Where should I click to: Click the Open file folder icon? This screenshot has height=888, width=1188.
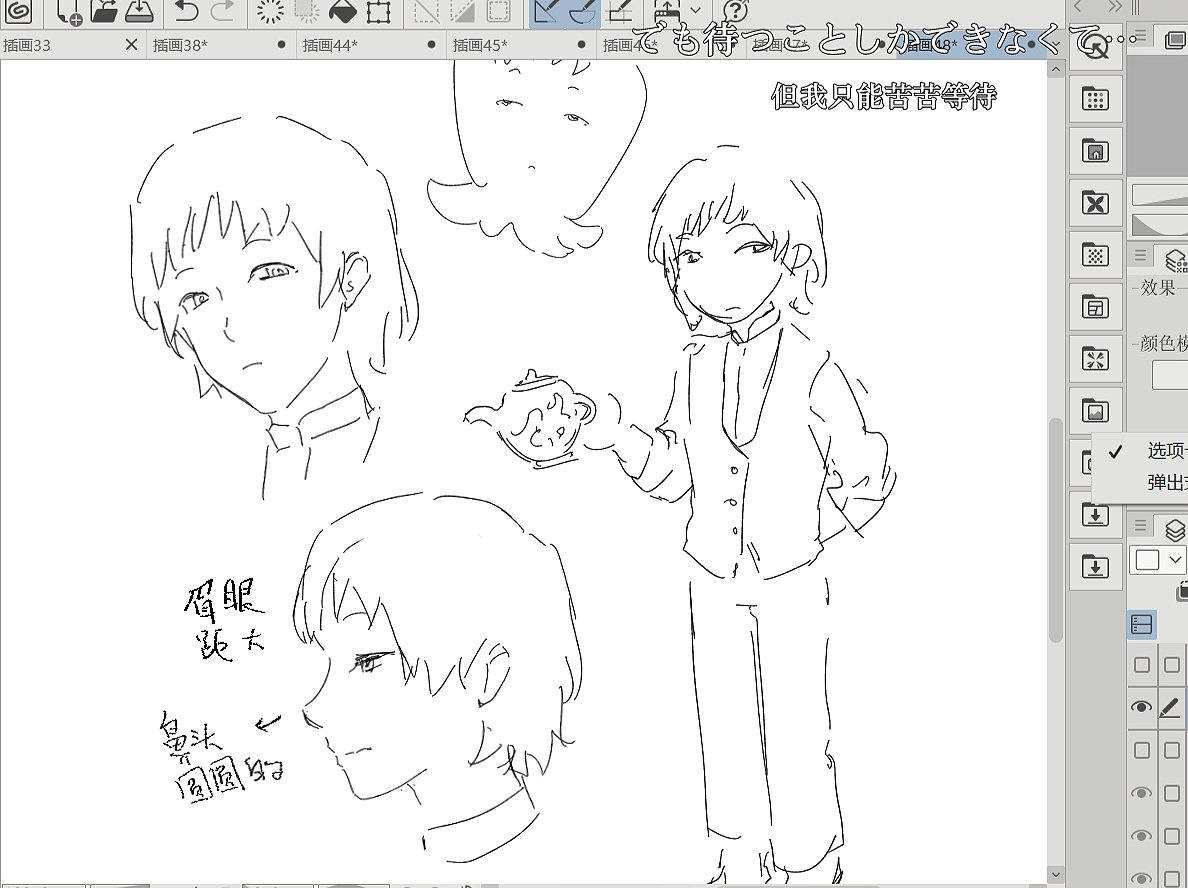pos(104,10)
